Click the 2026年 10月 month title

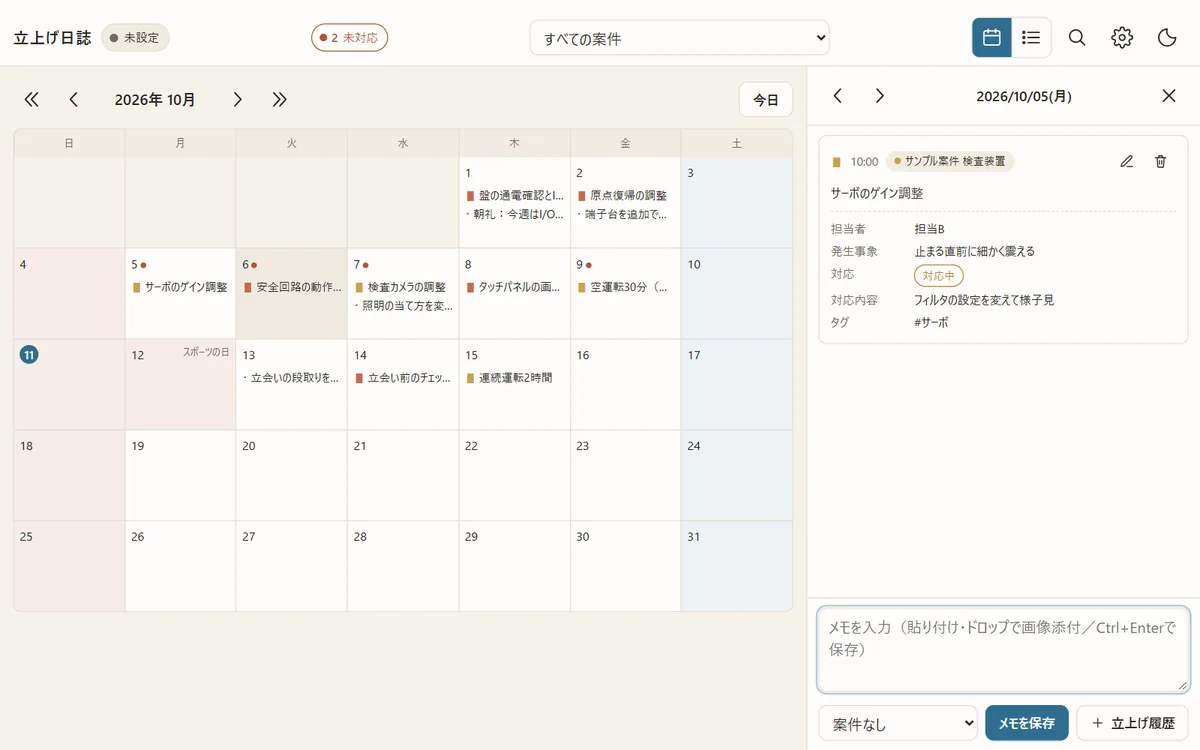155,100
